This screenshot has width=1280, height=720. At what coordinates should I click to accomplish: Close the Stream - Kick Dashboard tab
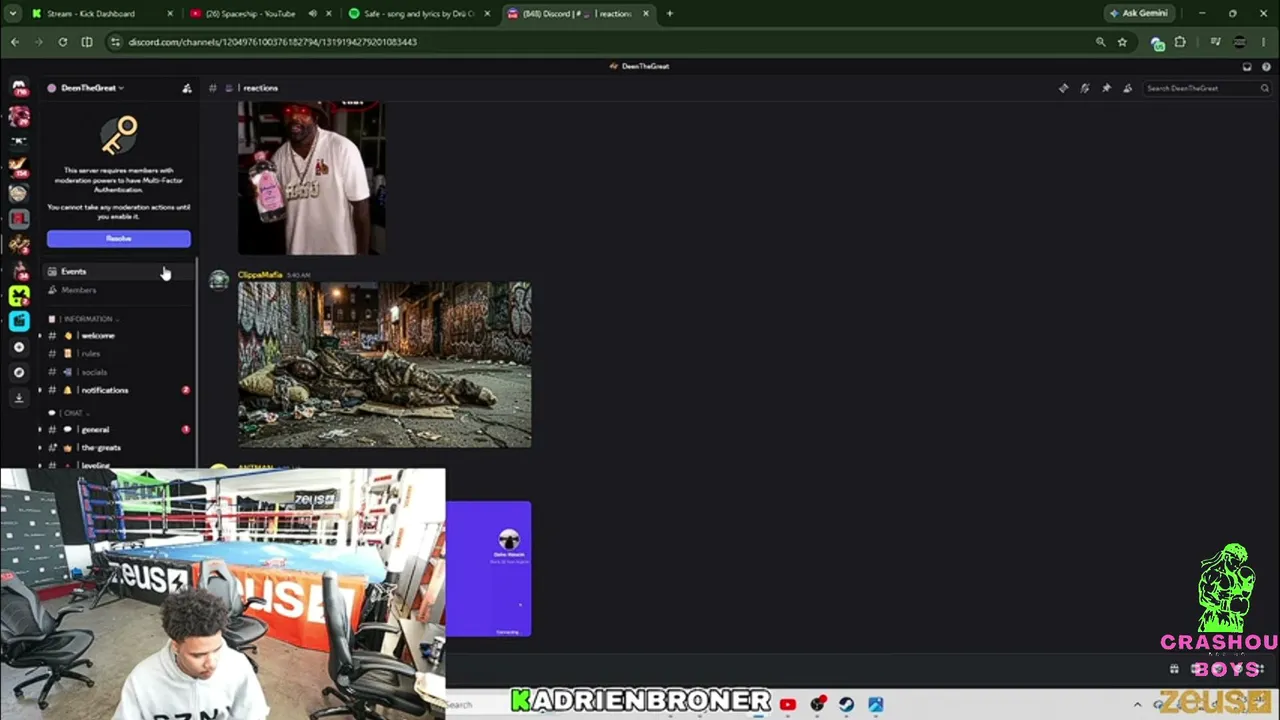(169, 14)
